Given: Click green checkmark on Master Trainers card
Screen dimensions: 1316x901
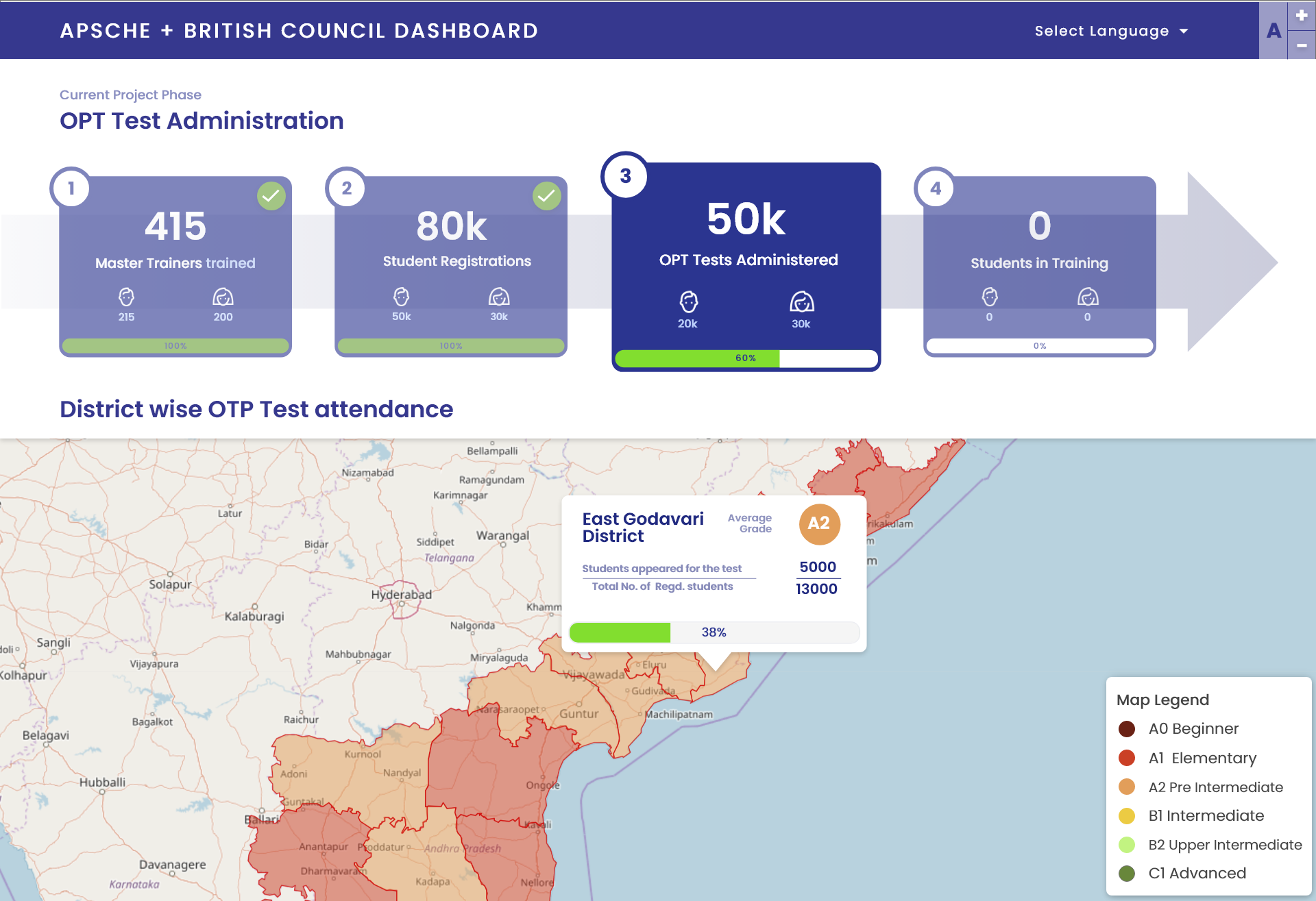Looking at the screenshot, I should [271, 196].
